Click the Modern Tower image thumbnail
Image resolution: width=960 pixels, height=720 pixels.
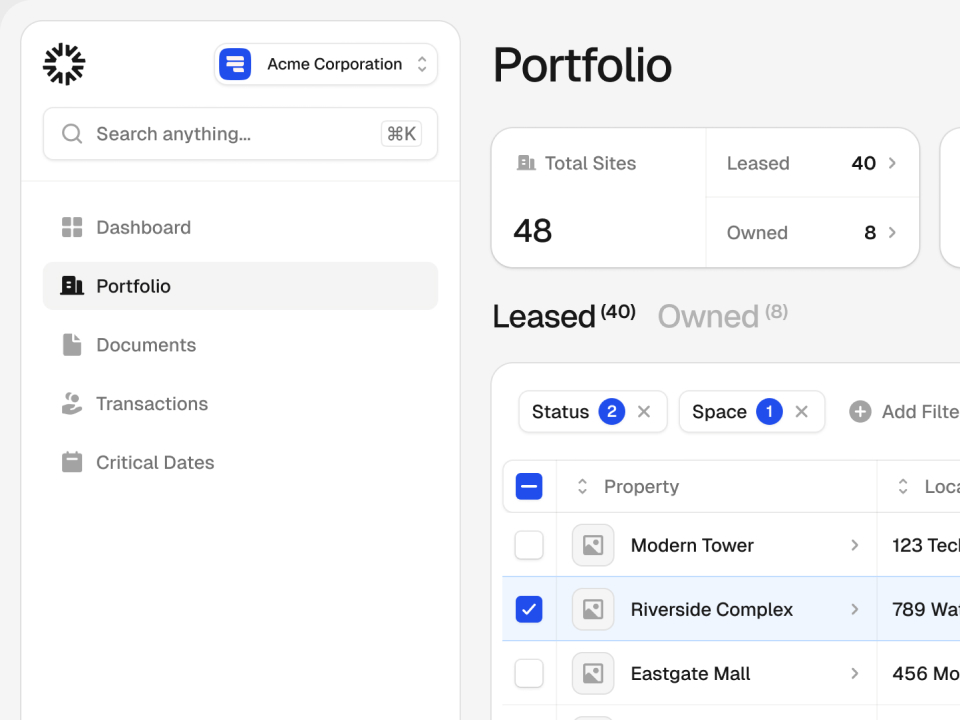tap(593, 545)
